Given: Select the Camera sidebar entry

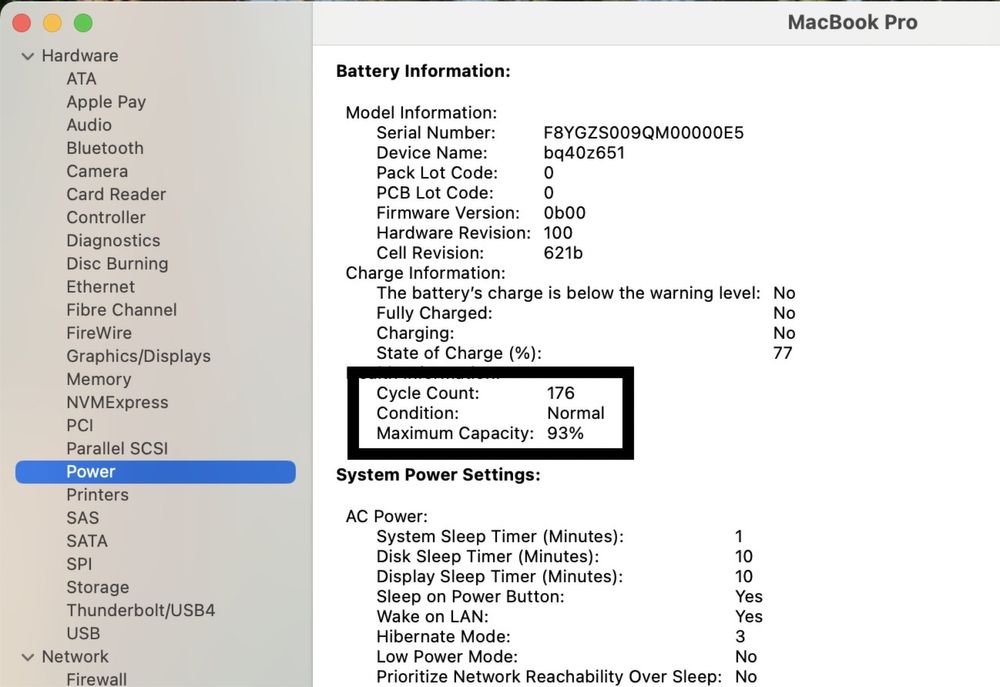Looking at the screenshot, I should (98, 172).
